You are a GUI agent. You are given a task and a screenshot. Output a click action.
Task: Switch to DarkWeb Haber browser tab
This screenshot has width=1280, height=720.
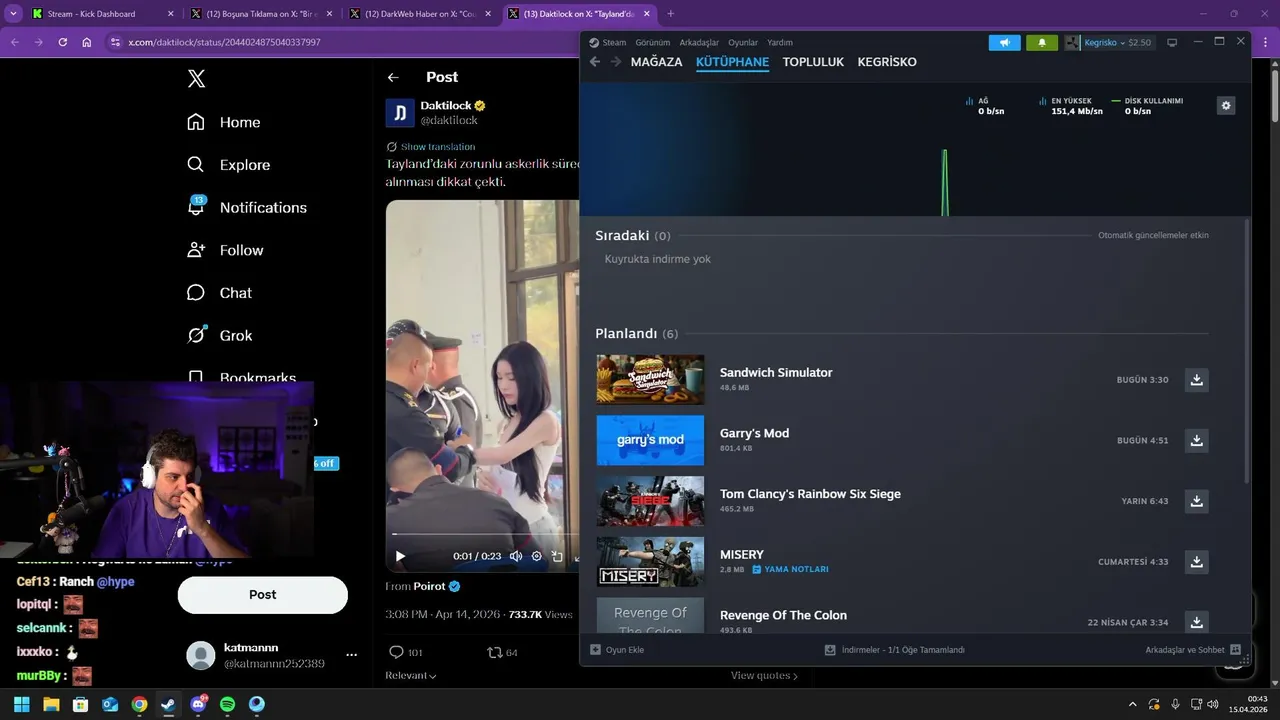tap(419, 14)
